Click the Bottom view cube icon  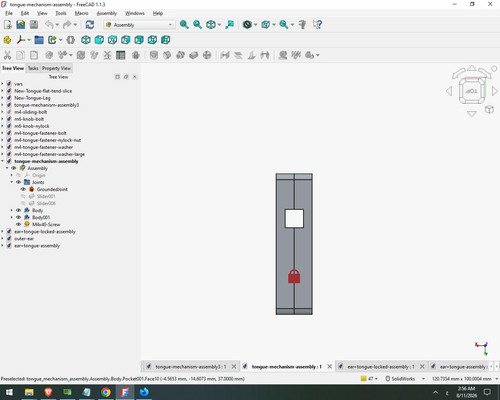tap(152, 40)
